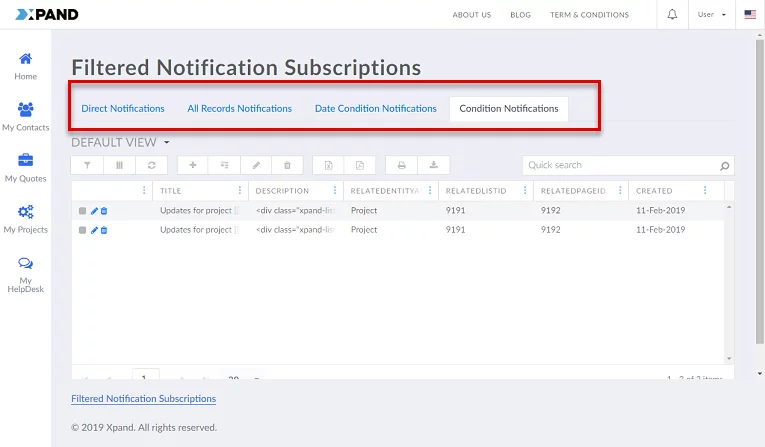Open the Title column options menu
765x447 pixels.
[x=239, y=190]
